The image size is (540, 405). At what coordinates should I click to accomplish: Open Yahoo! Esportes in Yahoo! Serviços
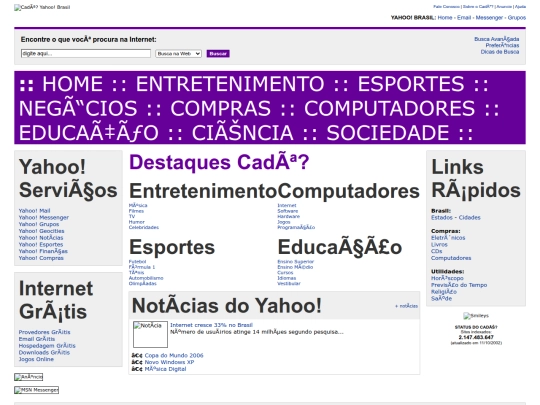(41, 245)
